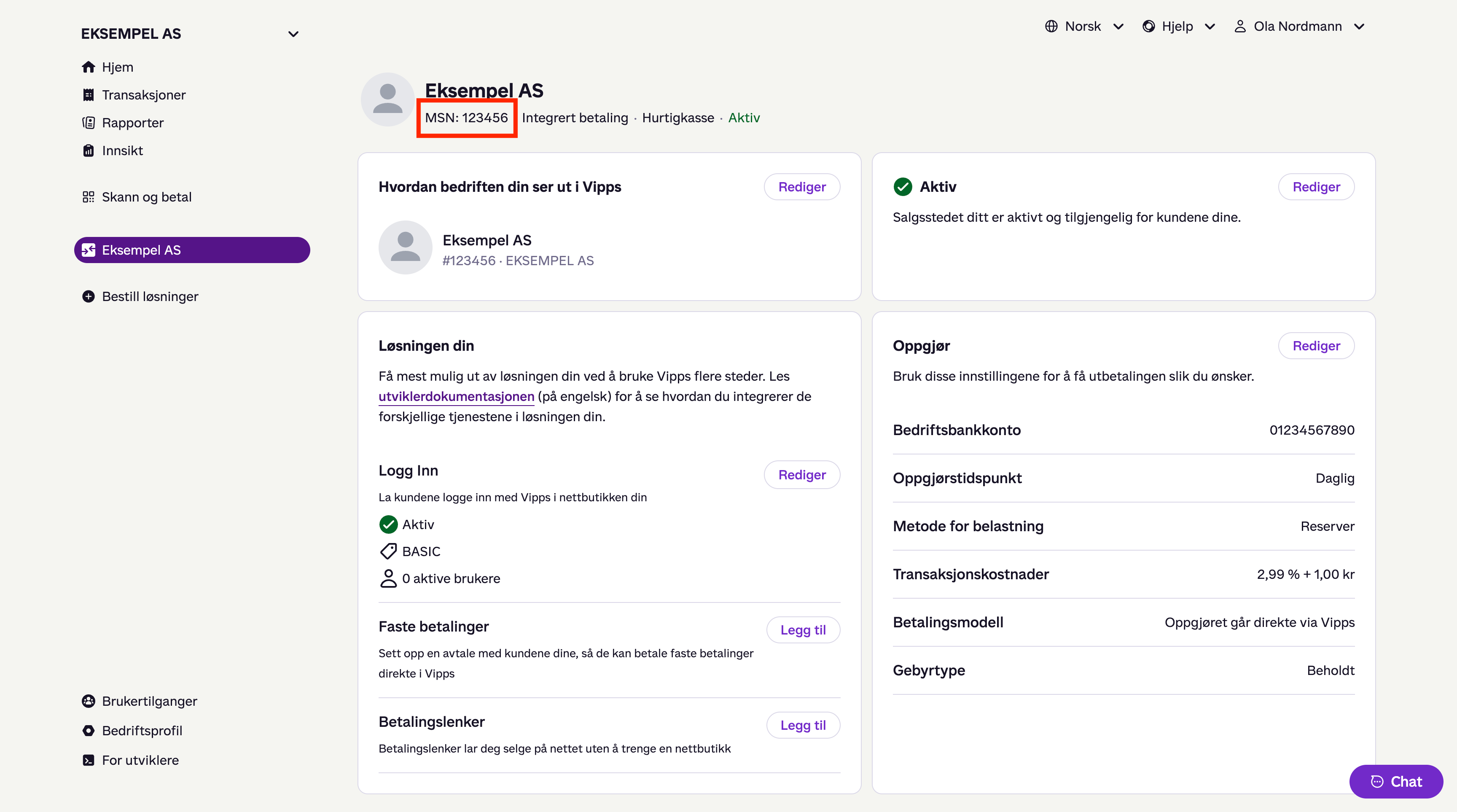Click Rediger in the Aktiv status card
Image resolution: width=1457 pixels, height=812 pixels.
tap(1316, 187)
